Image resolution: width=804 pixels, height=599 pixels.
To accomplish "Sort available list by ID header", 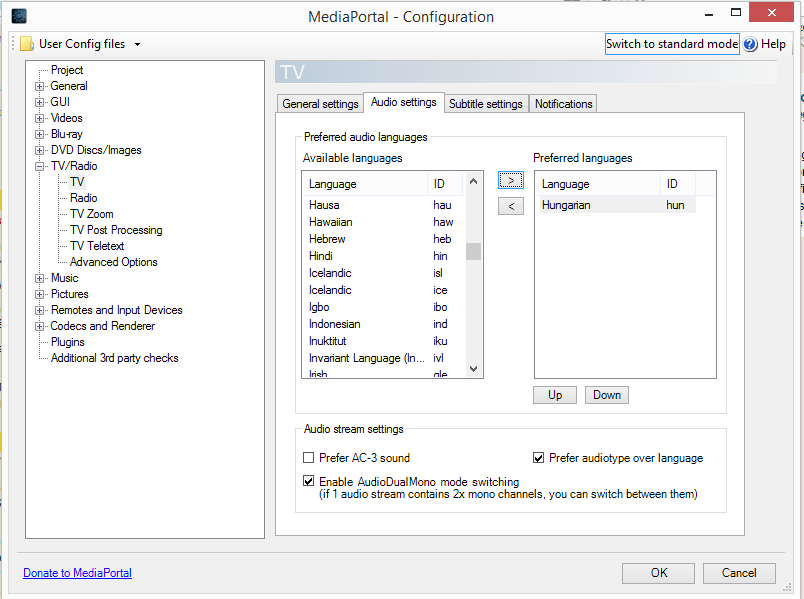I will point(446,184).
